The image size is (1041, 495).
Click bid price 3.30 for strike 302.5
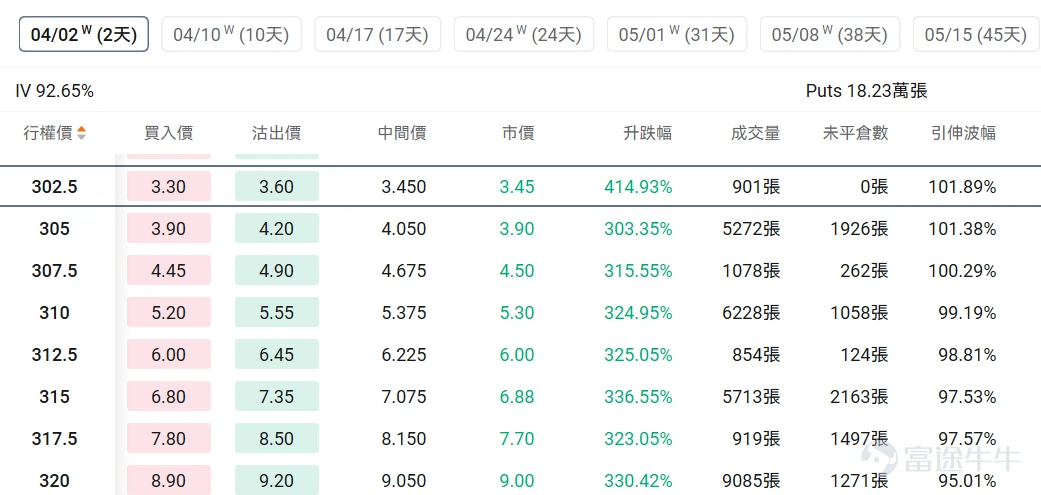[169, 186]
